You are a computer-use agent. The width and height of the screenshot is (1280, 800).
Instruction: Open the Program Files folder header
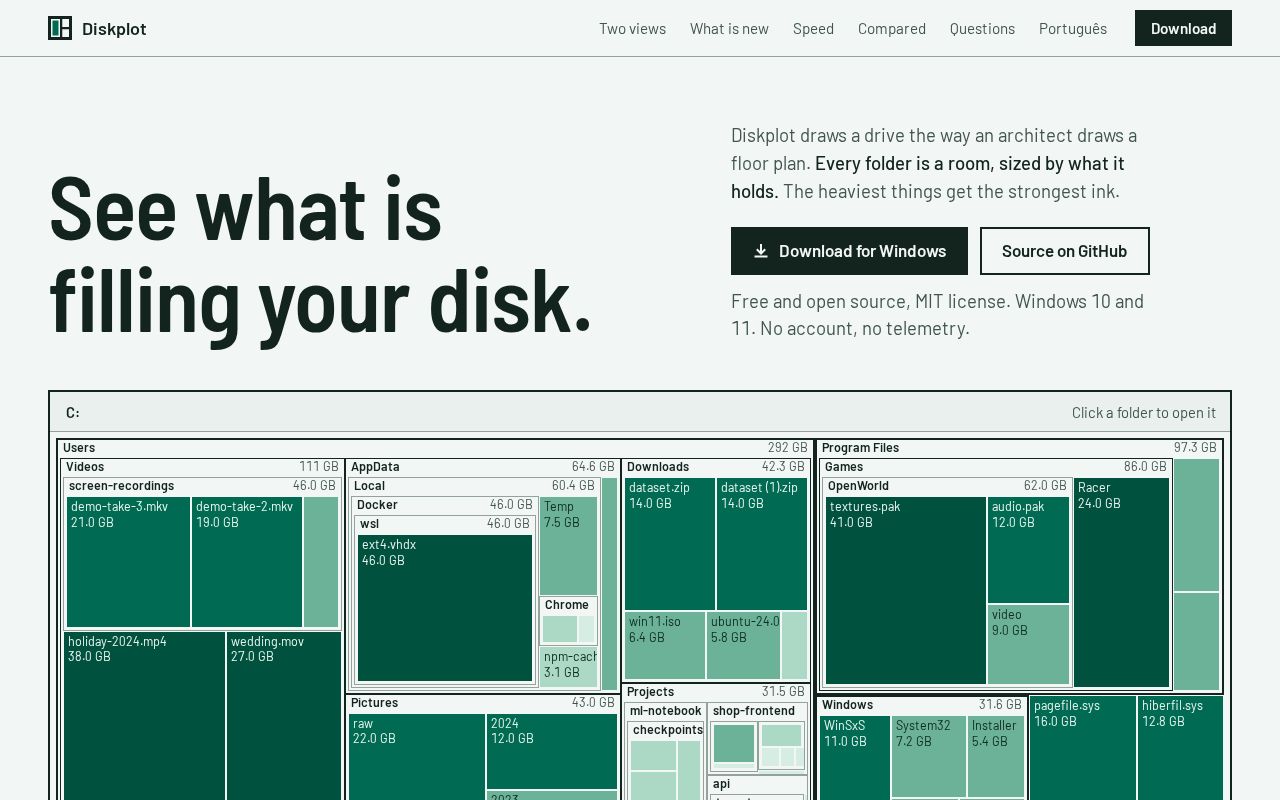click(x=1019, y=448)
